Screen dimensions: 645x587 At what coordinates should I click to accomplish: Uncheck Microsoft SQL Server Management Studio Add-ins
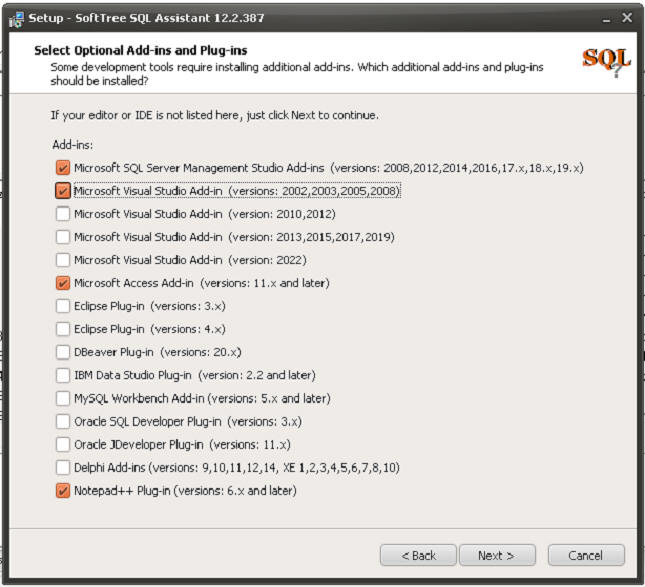point(63,168)
